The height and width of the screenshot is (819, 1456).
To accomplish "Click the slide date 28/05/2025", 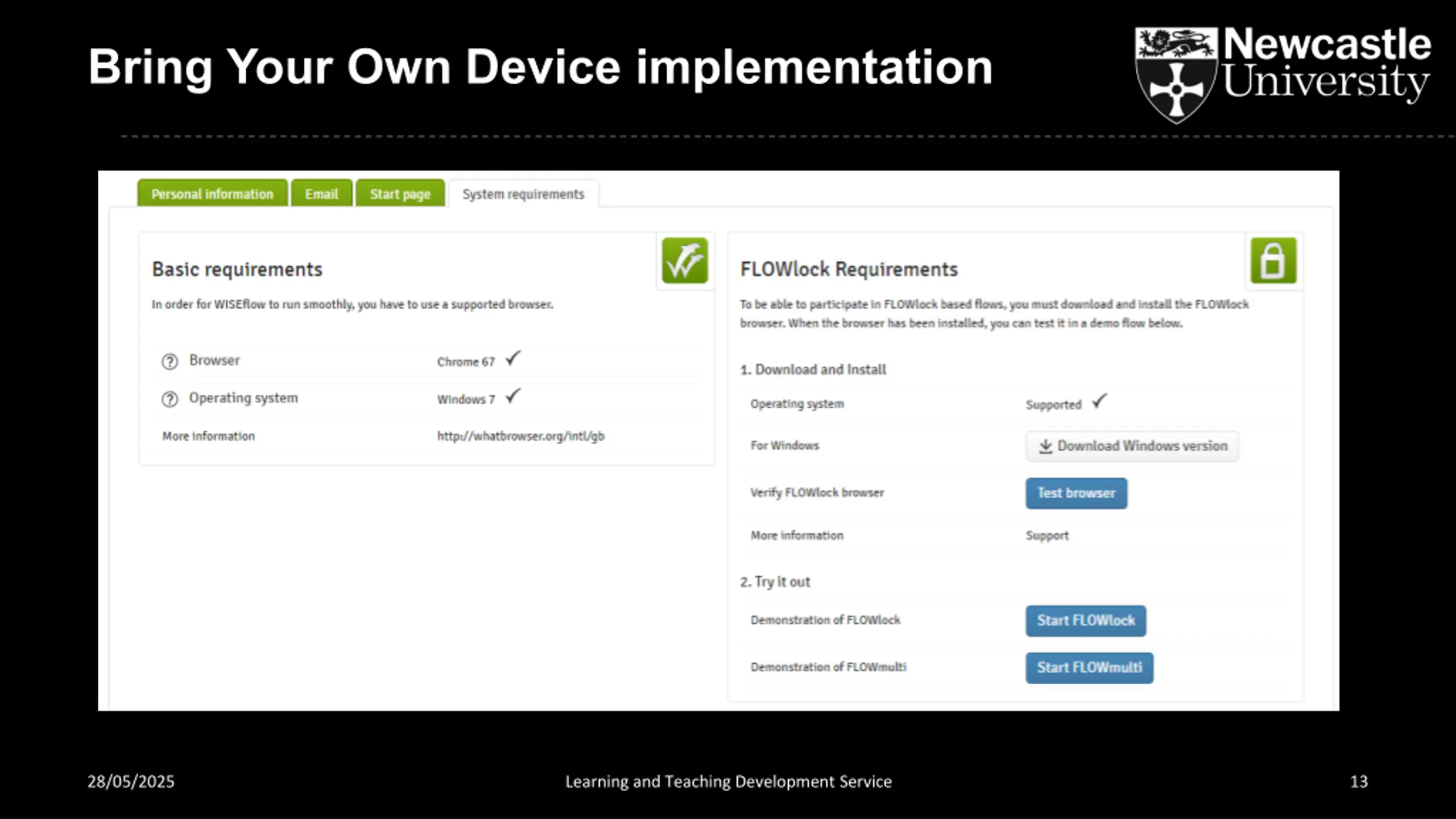I will click(x=131, y=781).
